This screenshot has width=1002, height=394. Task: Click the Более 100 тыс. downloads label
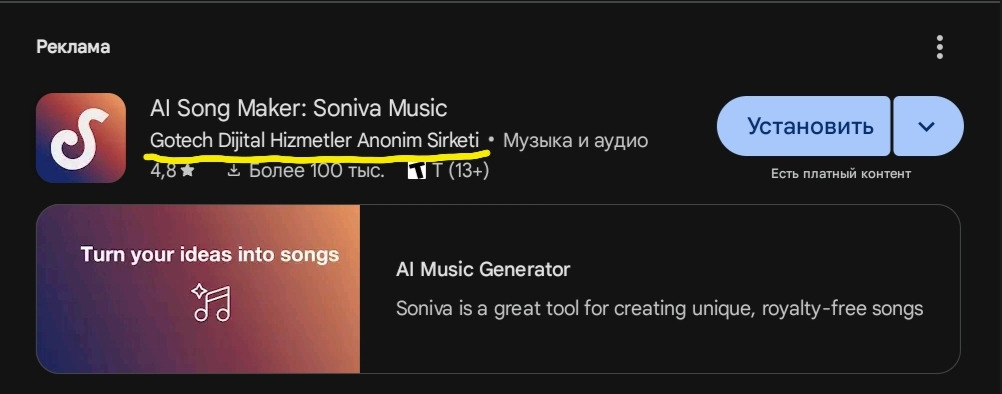point(316,171)
